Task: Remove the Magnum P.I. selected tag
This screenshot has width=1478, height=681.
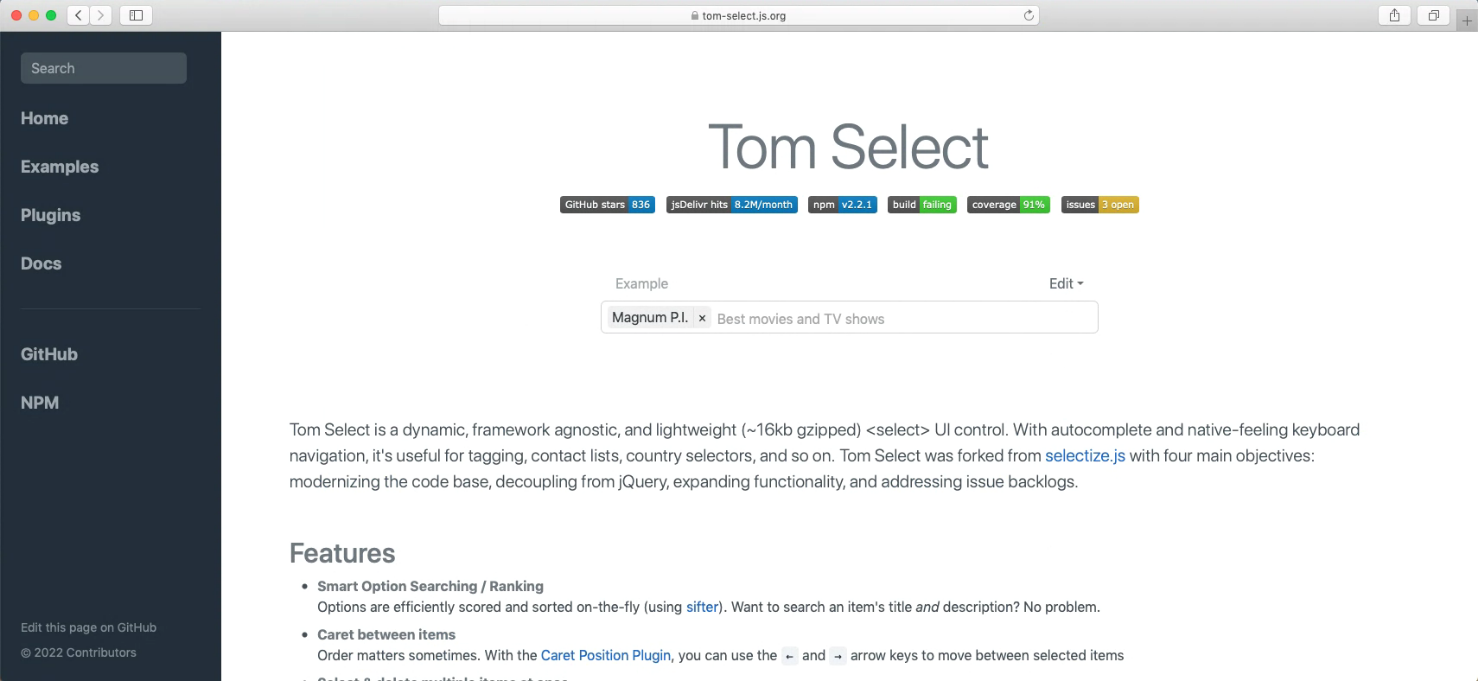Action: point(701,317)
